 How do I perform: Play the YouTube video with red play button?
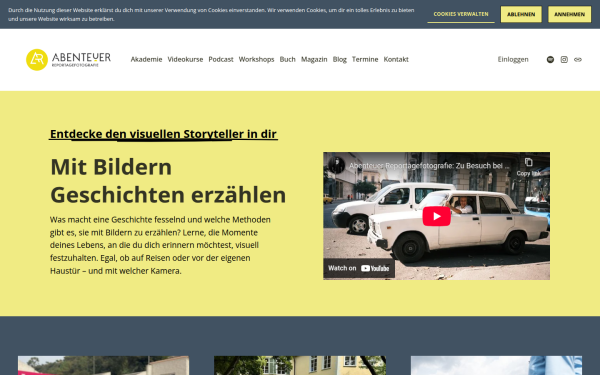point(436,216)
